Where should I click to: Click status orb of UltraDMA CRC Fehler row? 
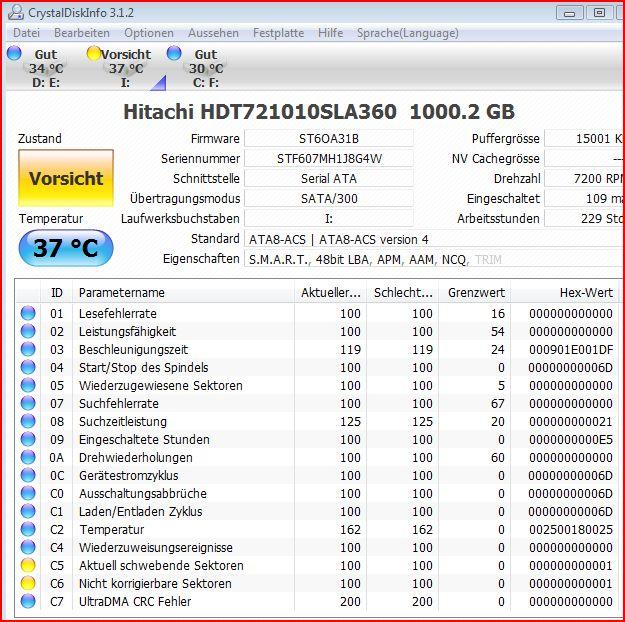tap(28, 601)
